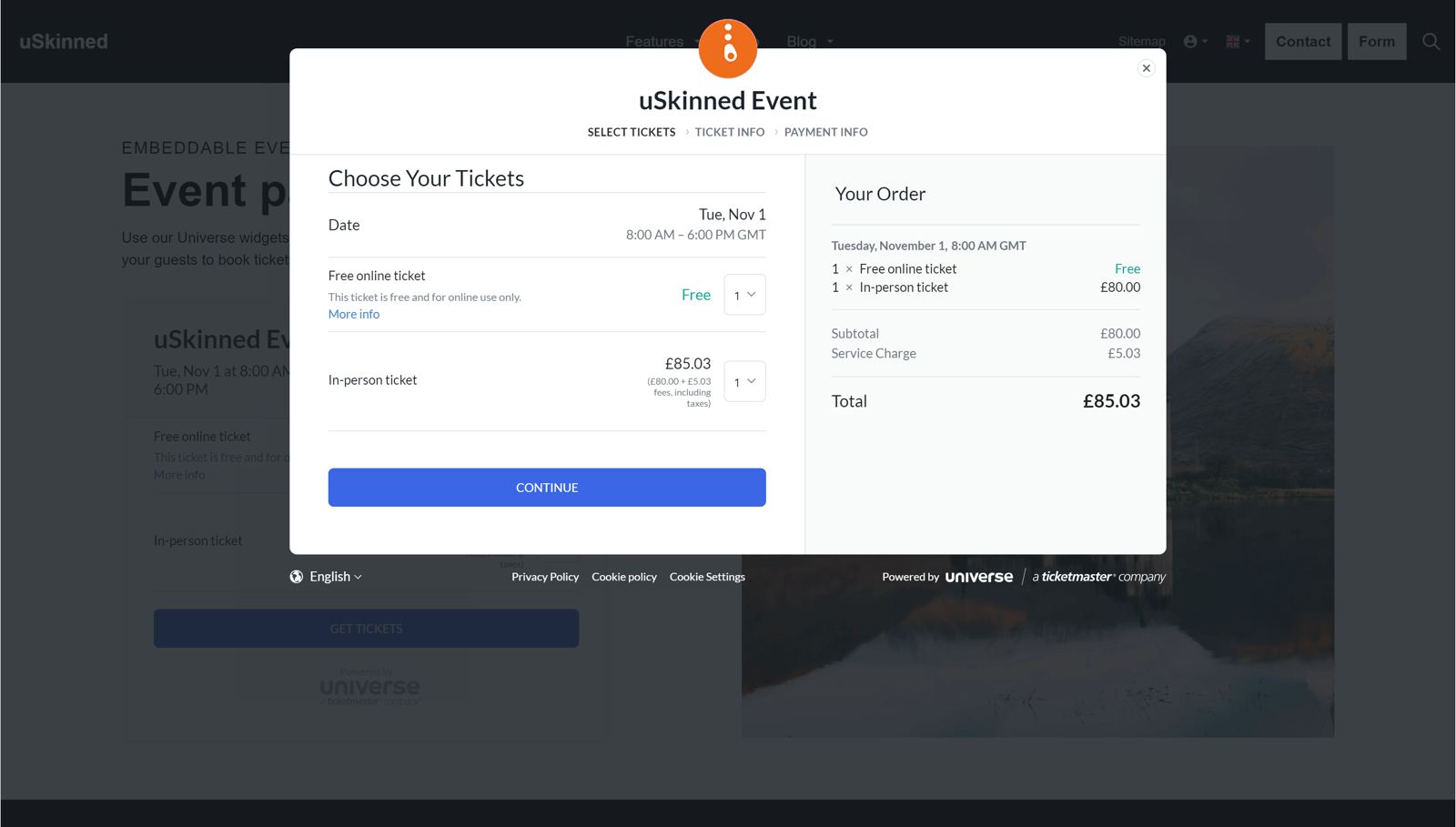Open Cookie Settings in the footer
Screen dimensions: 1456x827
(x=707, y=576)
